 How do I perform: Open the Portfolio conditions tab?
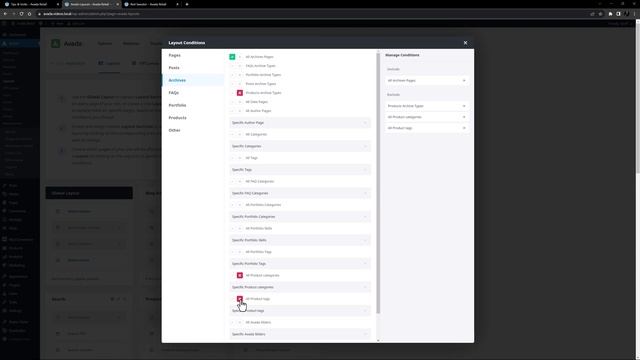coord(193,105)
